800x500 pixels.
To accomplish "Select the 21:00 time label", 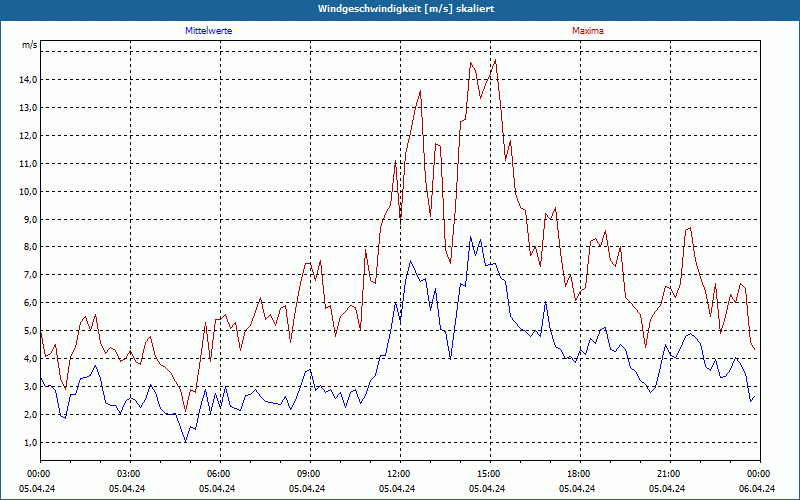I will tap(670, 474).
